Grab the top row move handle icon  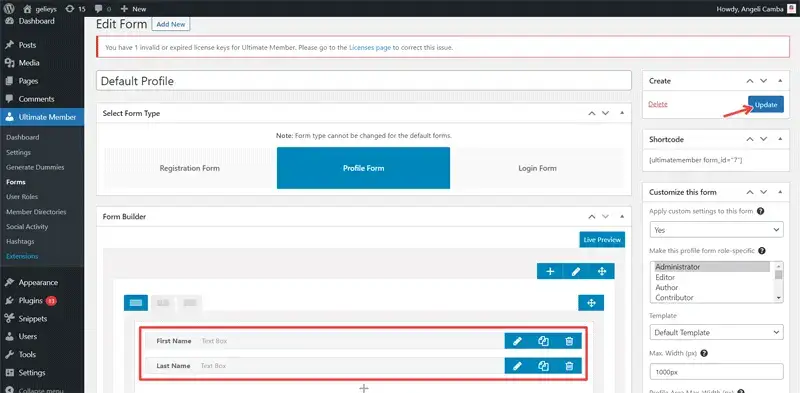[x=602, y=272]
